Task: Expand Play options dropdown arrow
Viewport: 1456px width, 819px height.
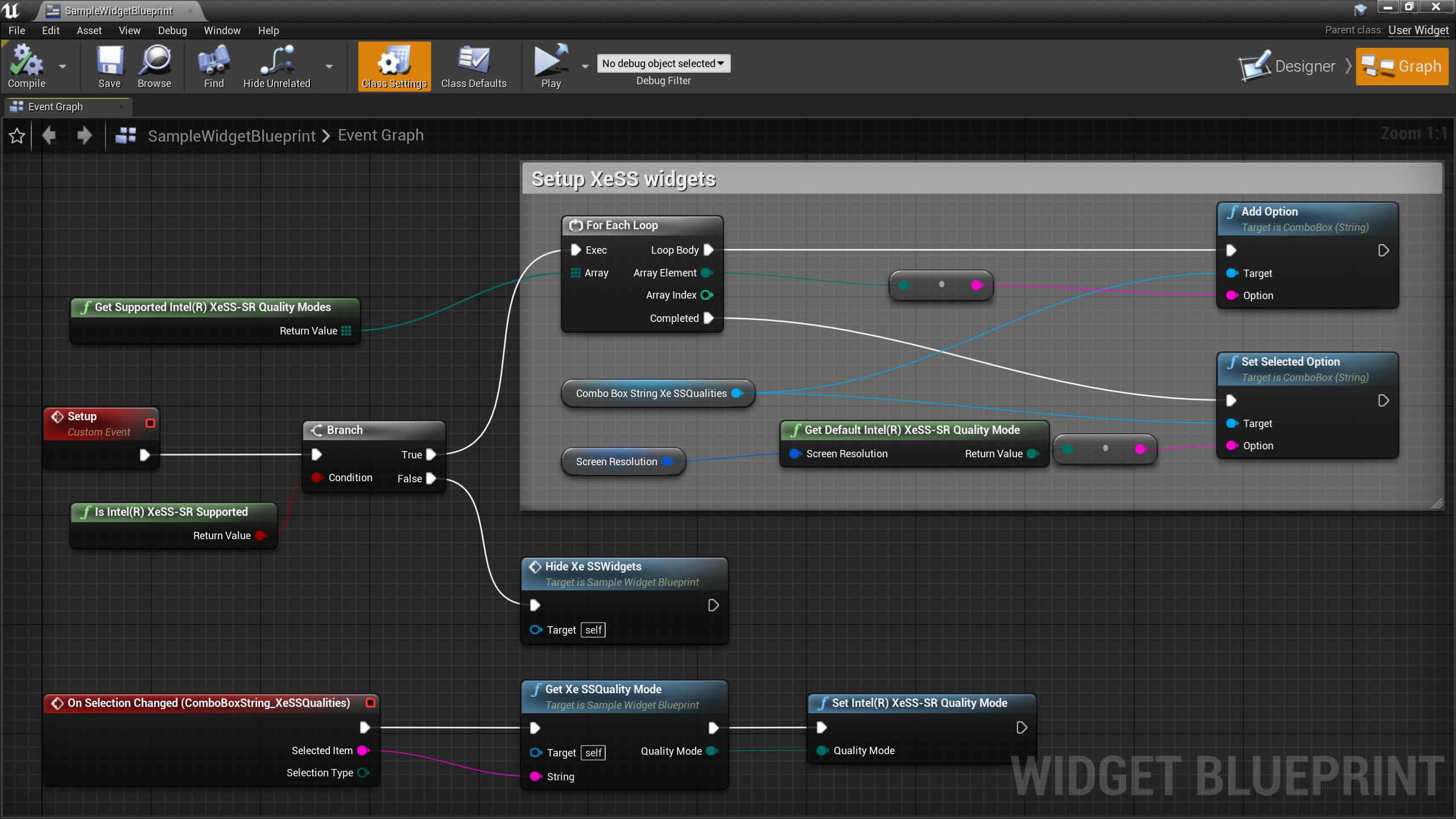Action: [x=585, y=67]
